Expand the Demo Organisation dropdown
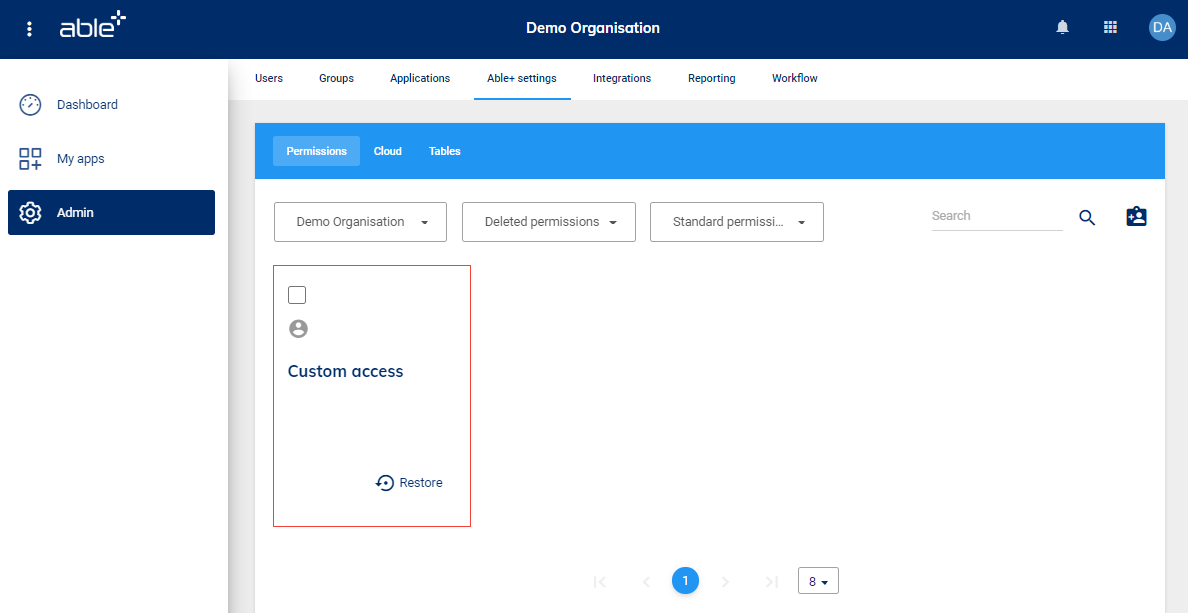 [361, 222]
